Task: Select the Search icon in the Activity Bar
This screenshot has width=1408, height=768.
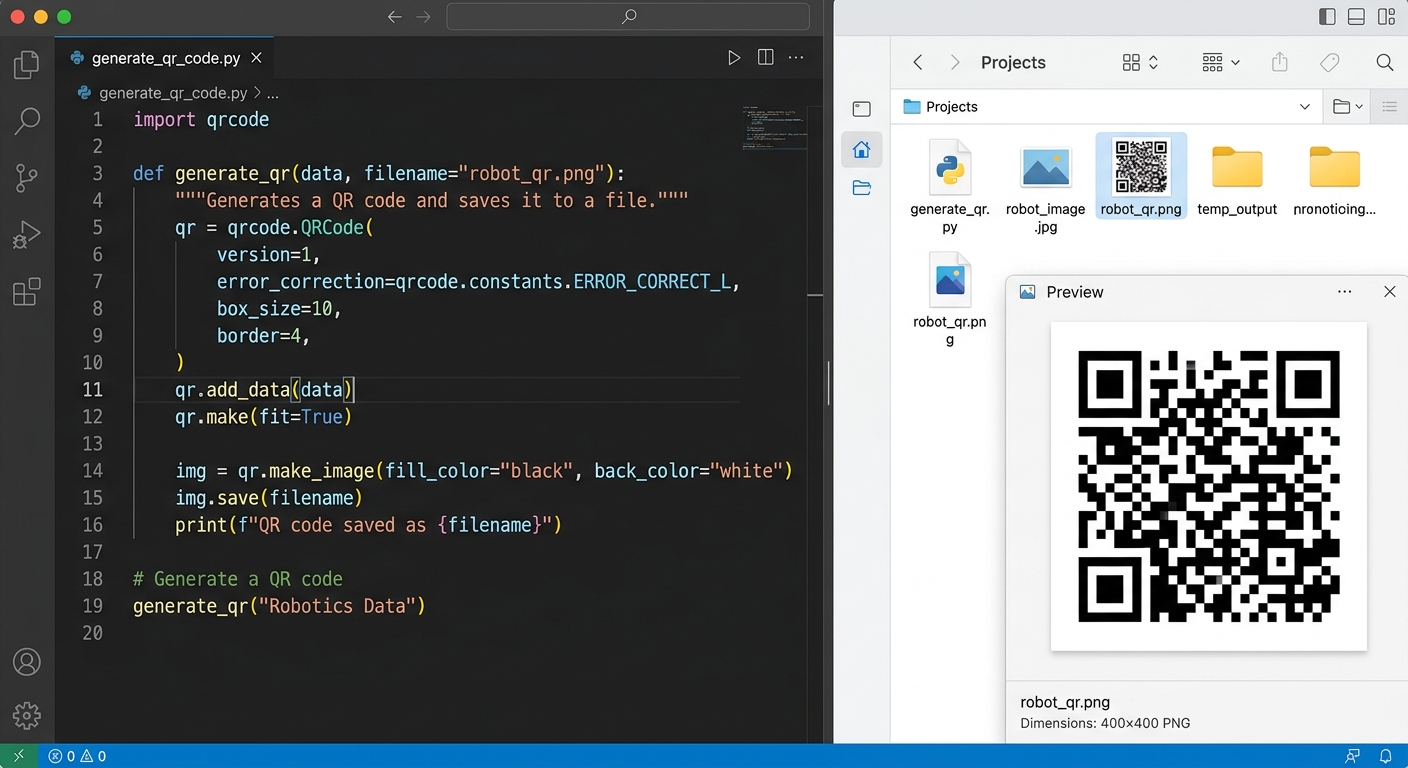Action: coord(26,121)
